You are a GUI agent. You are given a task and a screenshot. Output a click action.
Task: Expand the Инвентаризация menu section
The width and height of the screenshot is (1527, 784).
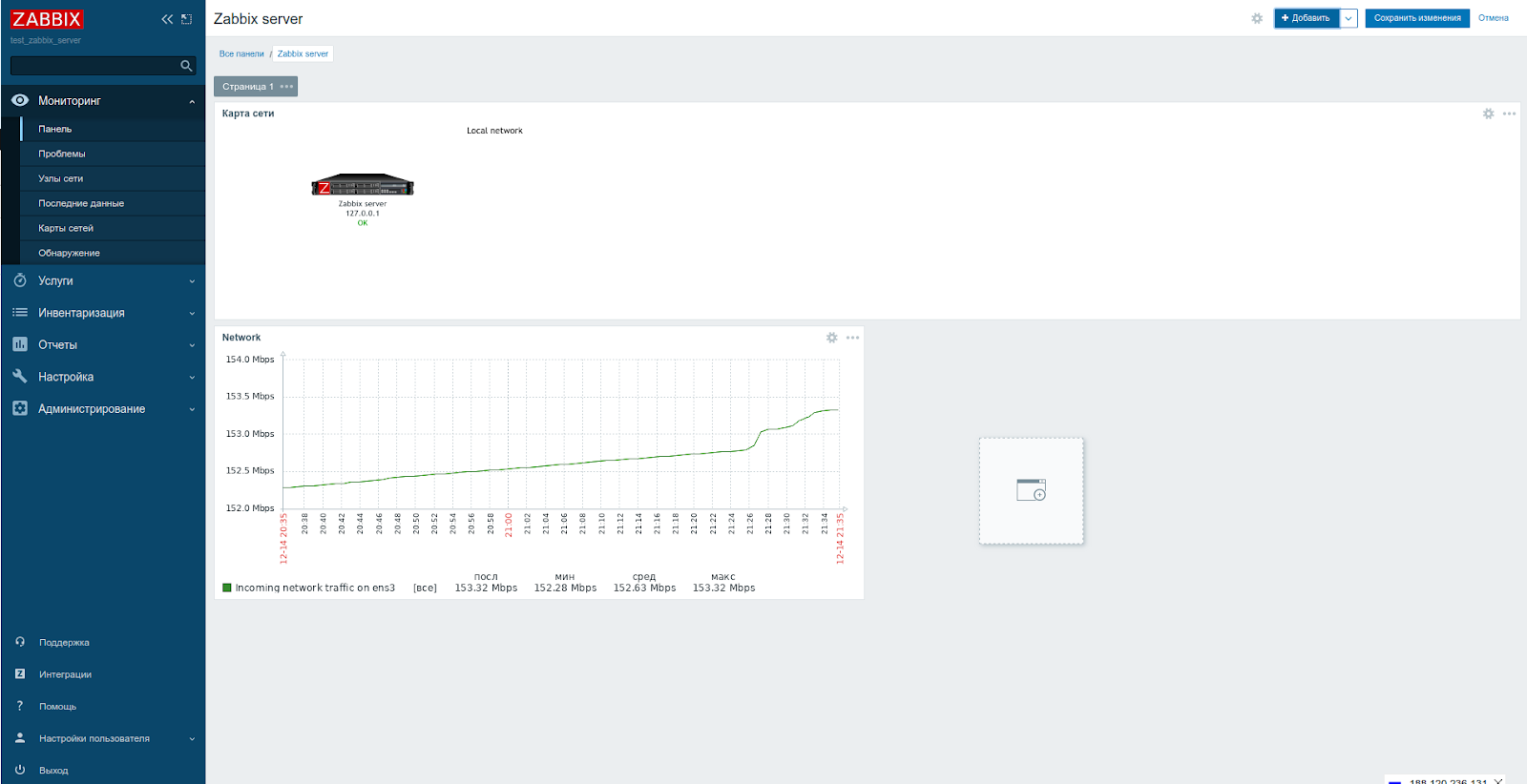click(x=103, y=313)
